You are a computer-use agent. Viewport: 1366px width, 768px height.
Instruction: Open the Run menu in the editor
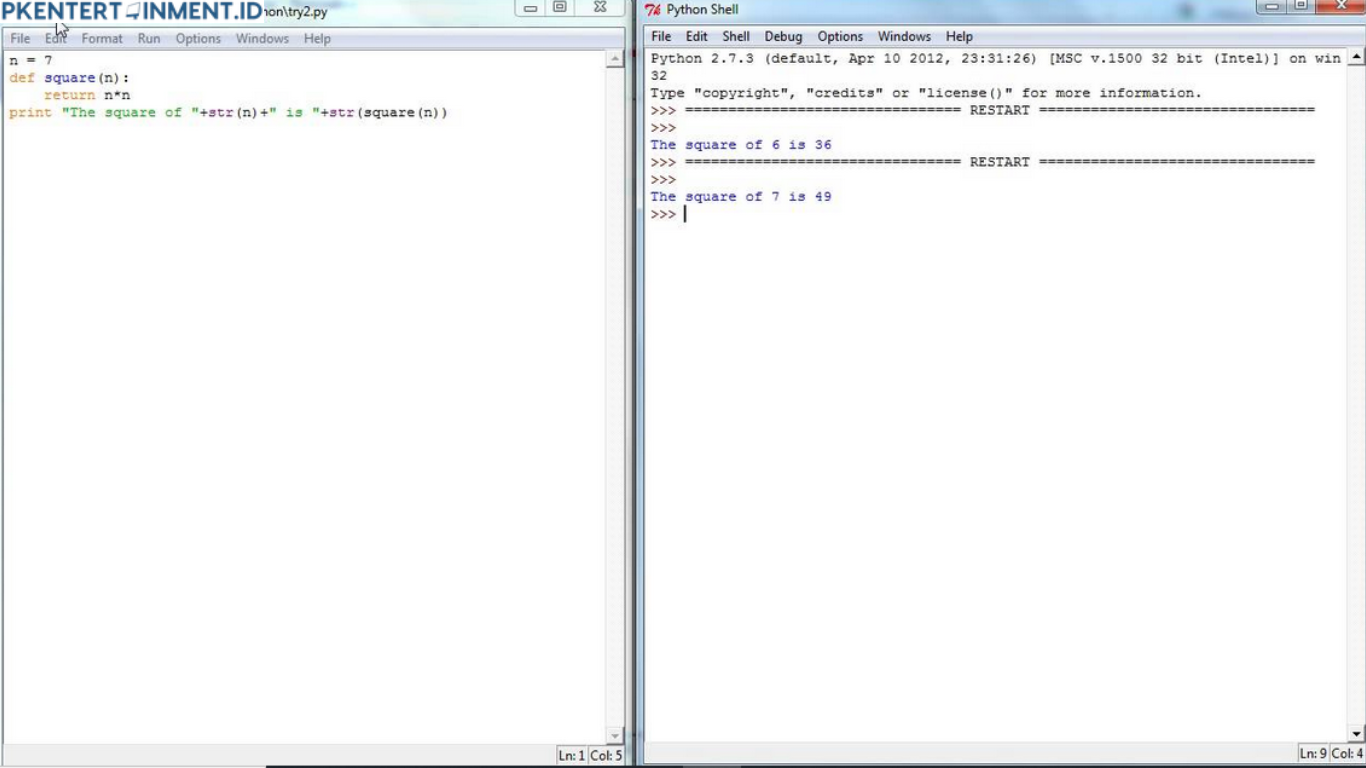pyautogui.click(x=148, y=38)
